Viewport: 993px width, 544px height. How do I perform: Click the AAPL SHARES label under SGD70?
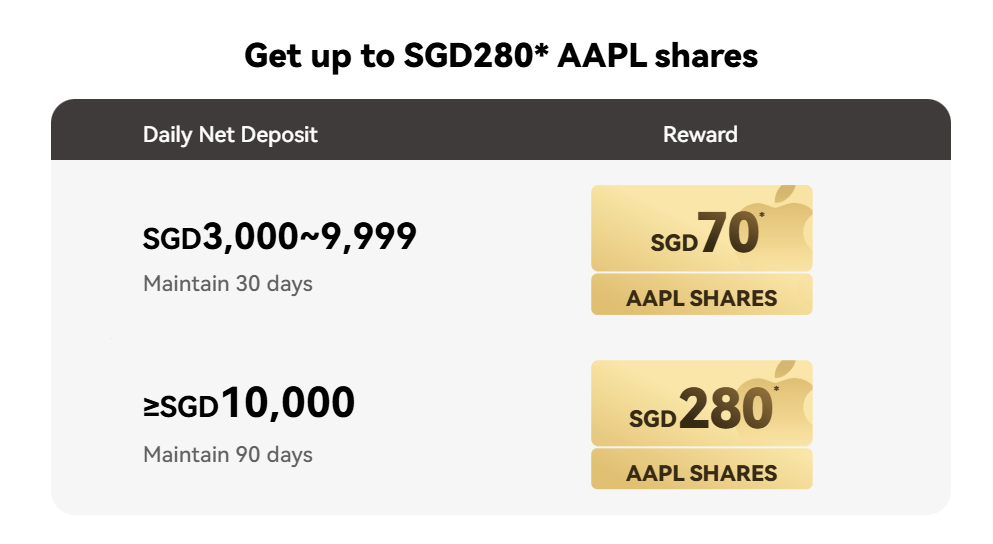[x=701, y=297]
